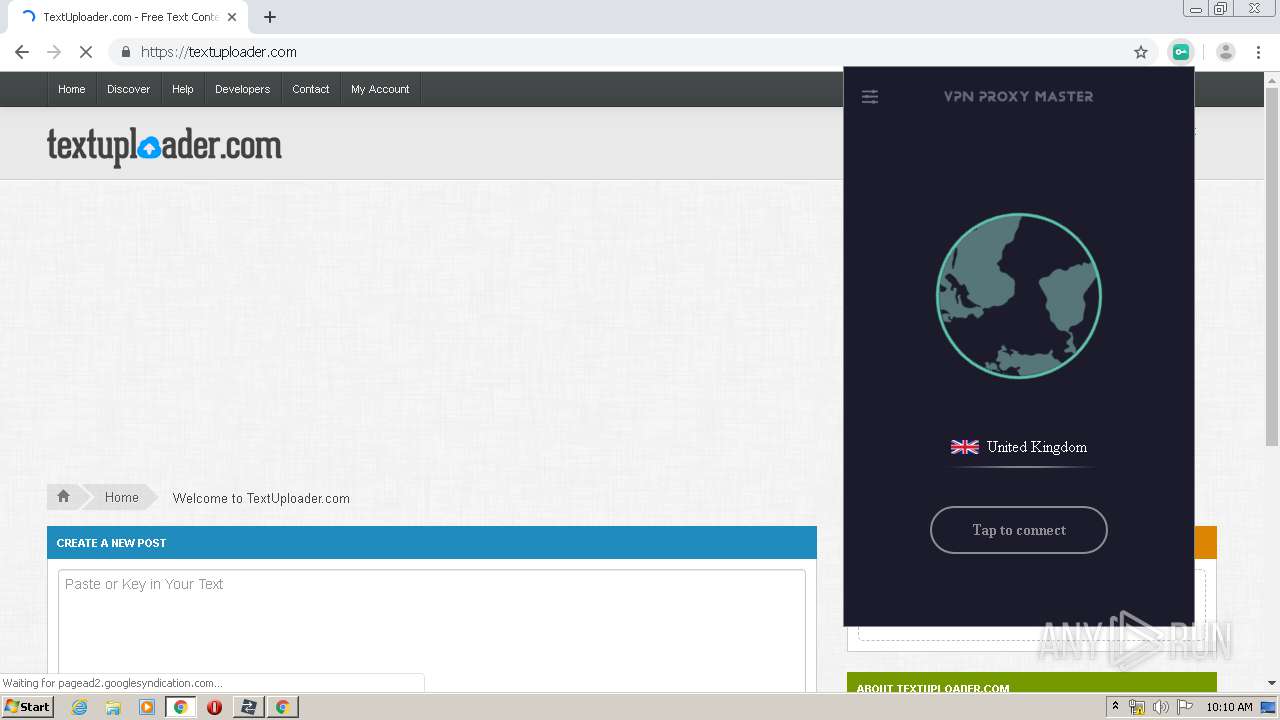
Task: Click the system clock showing 10:10 AM
Action: pos(1229,707)
